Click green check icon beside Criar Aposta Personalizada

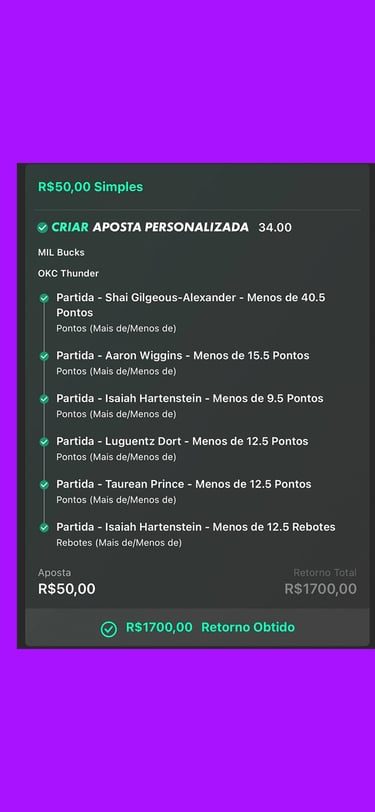[42, 227]
